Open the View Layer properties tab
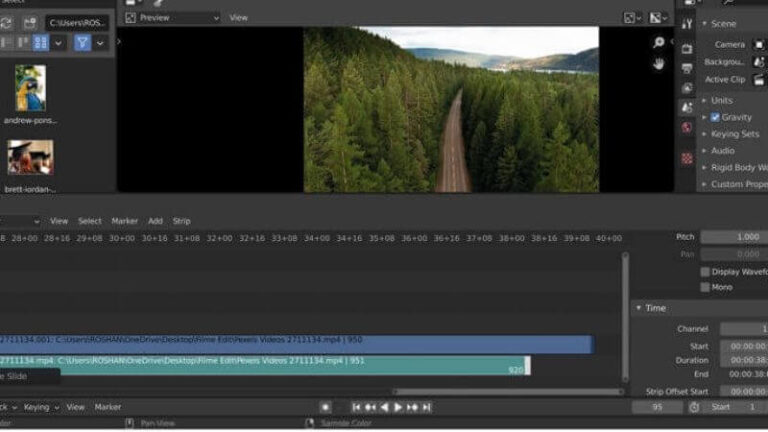 coord(687,88)
